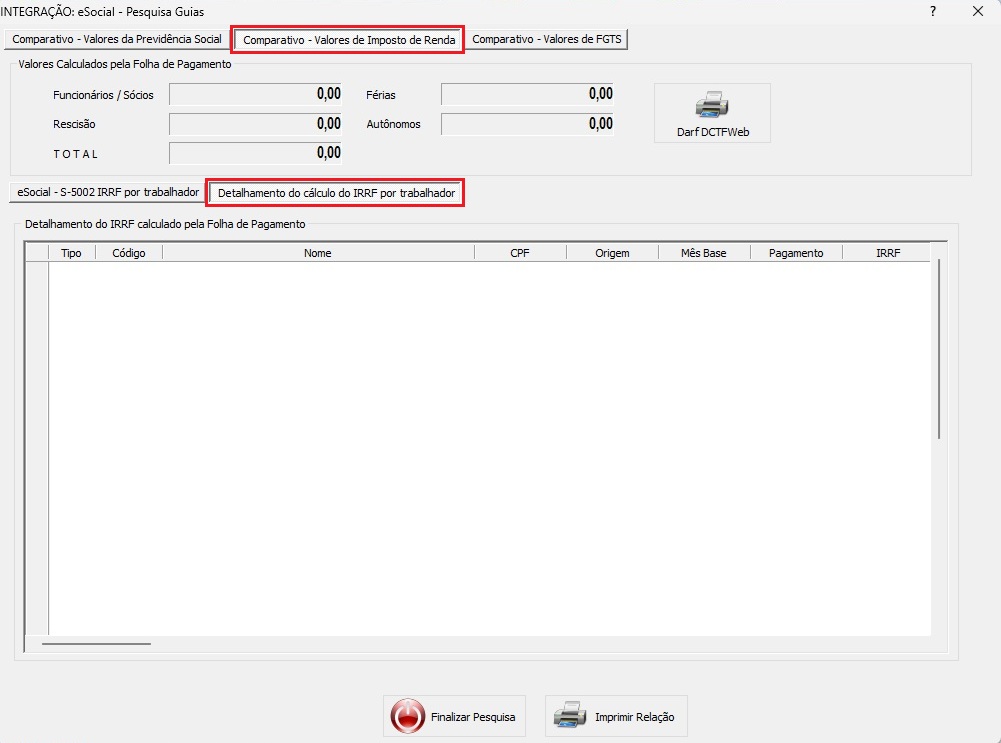Click the CPF column header
The width and height of the screenshot is (1001, 743).
click(520, 253)
